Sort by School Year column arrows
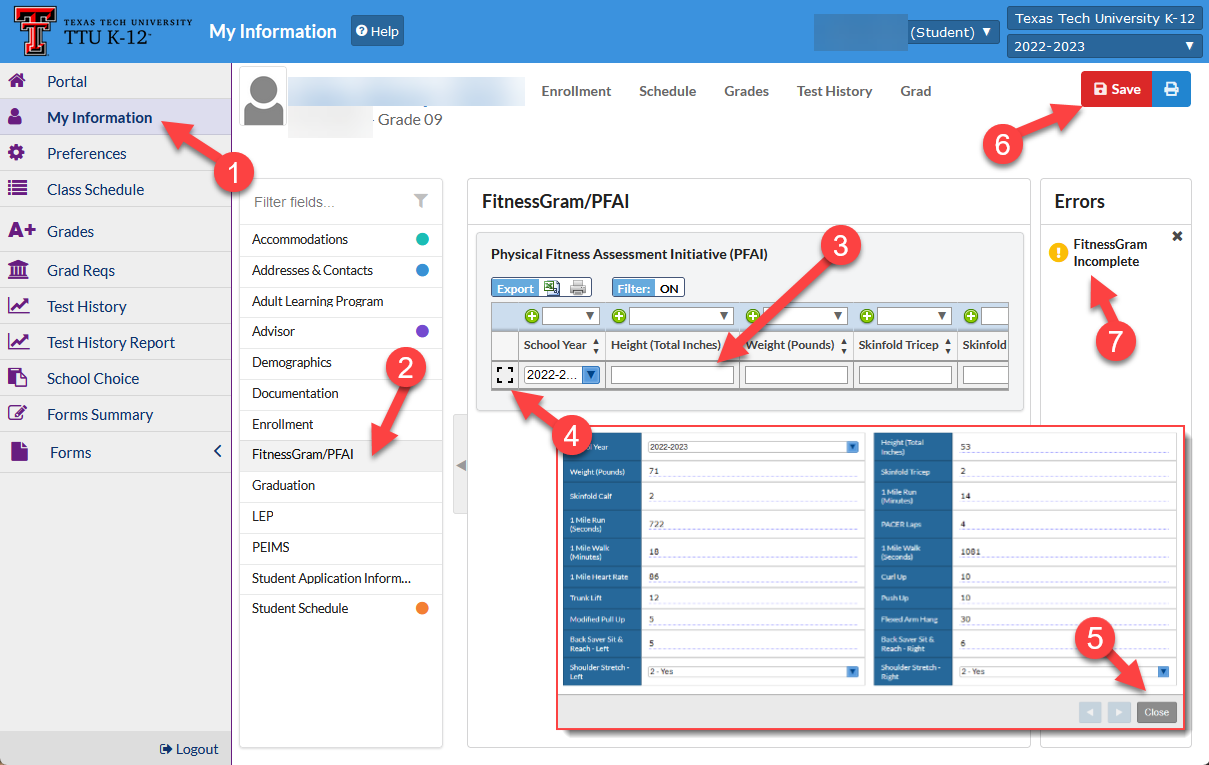1209x765 pixels. click(x=596, y=345)
